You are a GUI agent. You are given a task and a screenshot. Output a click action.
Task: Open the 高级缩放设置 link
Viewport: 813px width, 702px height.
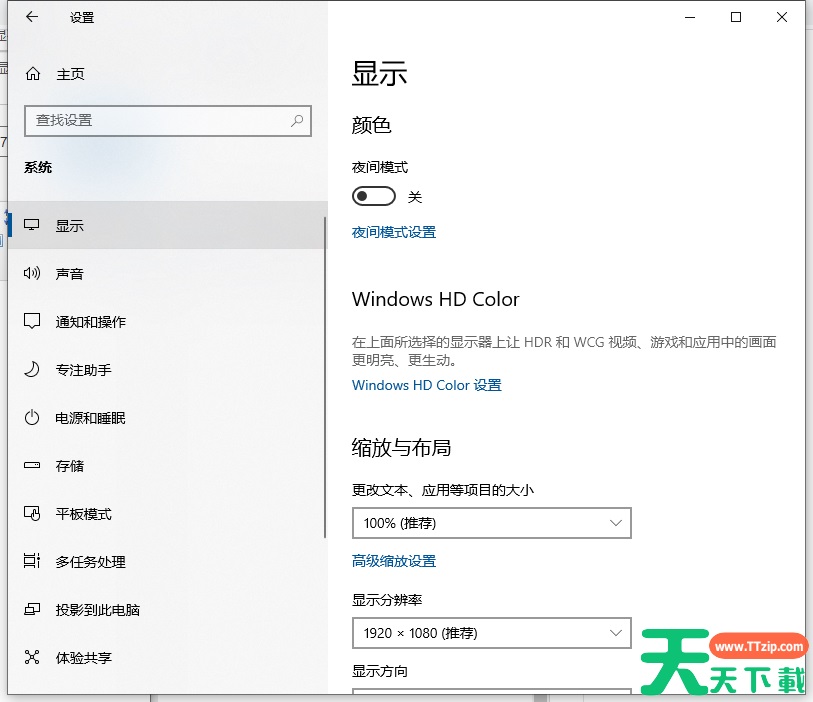point(394,561)
